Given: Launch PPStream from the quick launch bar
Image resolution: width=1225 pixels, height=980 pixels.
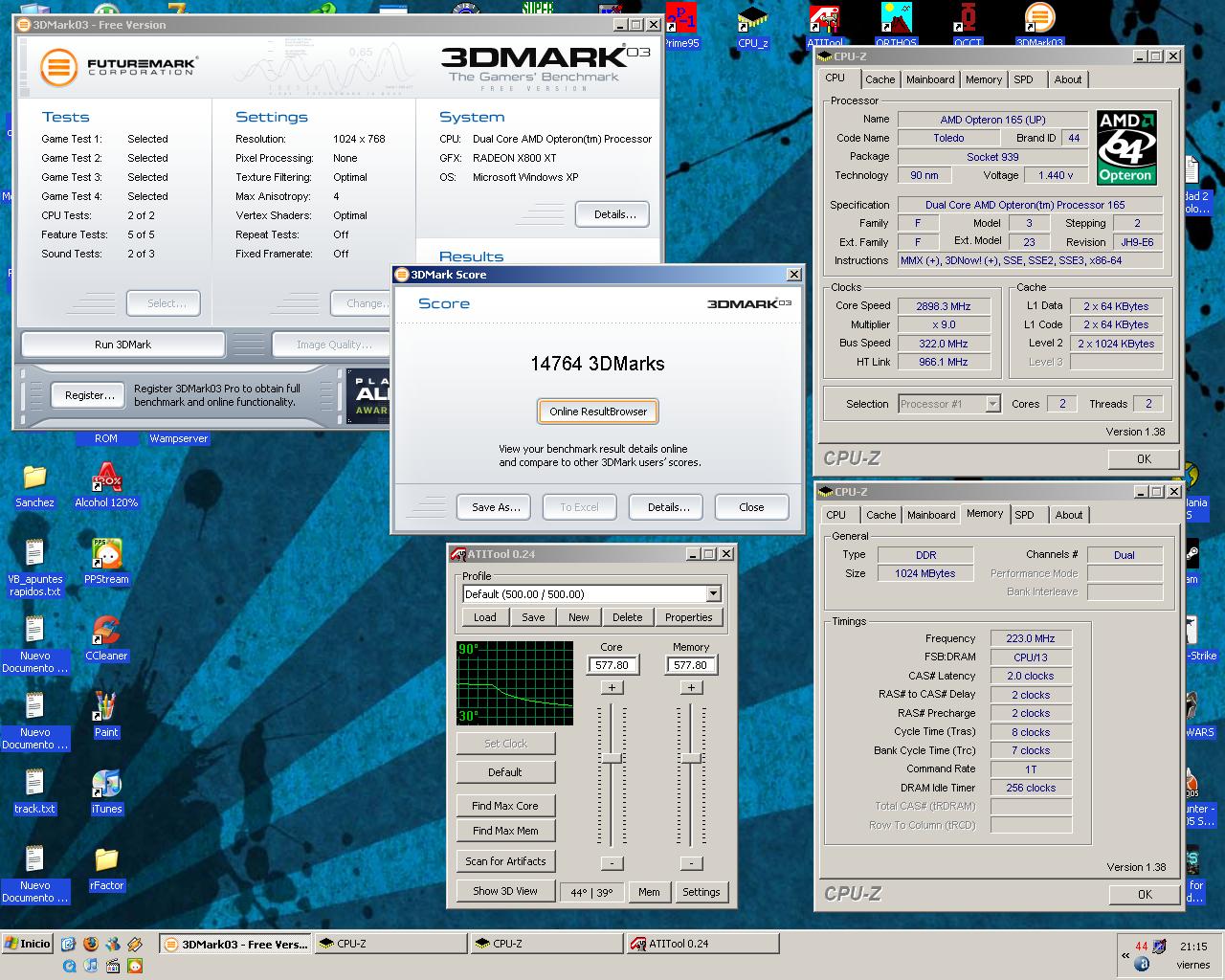Looking at the screenshot, I should click(135, 966).
